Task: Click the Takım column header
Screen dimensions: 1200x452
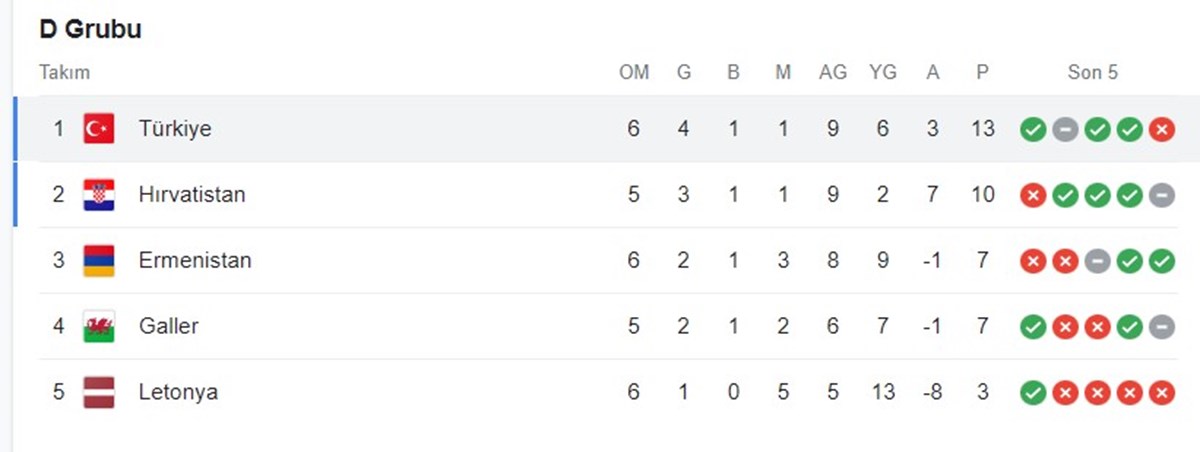Action: click(64, 72)
